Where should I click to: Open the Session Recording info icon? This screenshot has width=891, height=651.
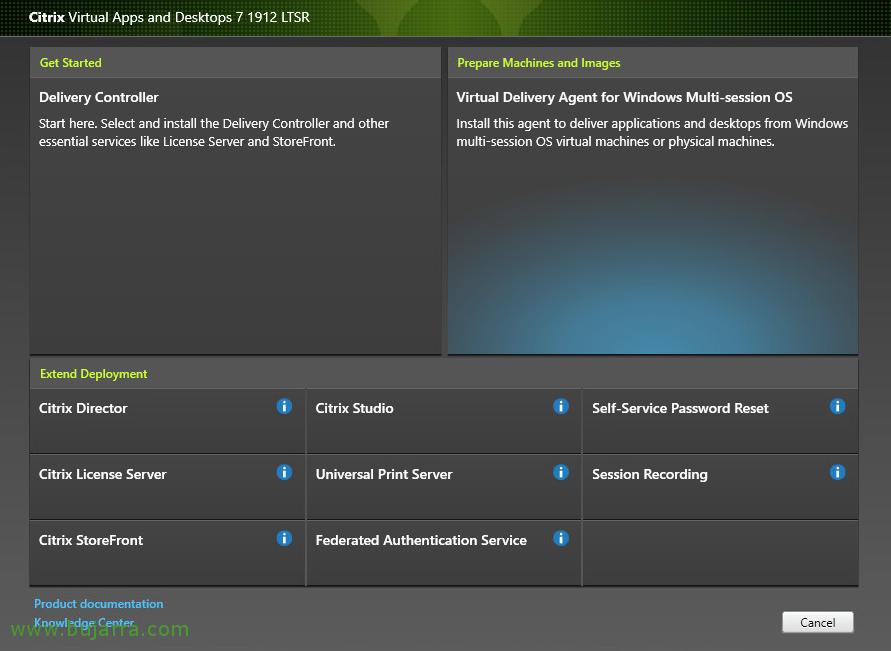point(837,472)
